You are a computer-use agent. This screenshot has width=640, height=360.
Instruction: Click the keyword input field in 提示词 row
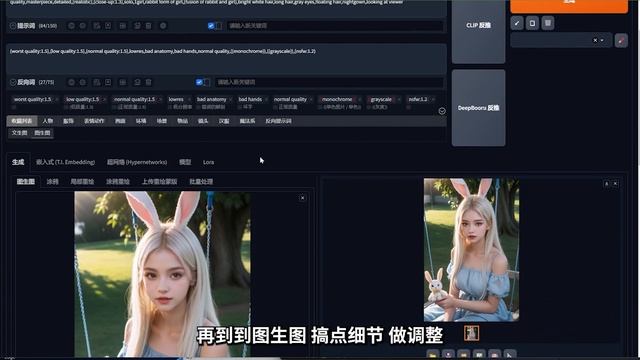click(x=335, y=26)
